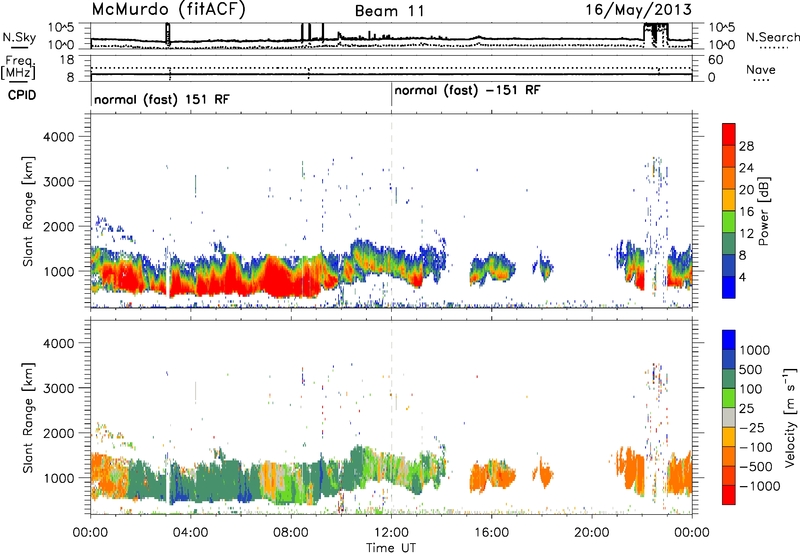This screenshot has width=800, height=554.
Task: Click the "normal (fast) -151 RF" label
Action: (x=467, y=91)
